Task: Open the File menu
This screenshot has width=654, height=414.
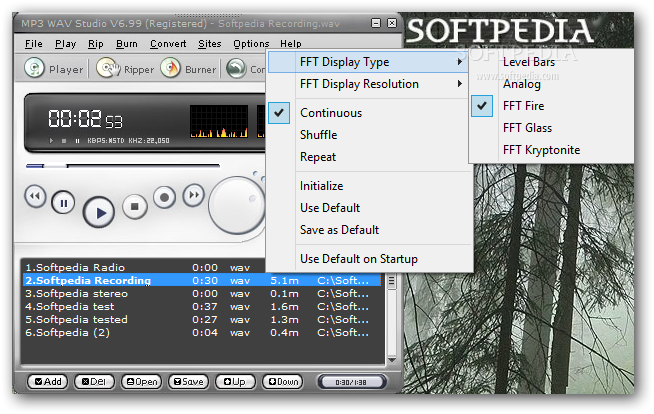Action: pyautogui.click(x=34, y=44)
